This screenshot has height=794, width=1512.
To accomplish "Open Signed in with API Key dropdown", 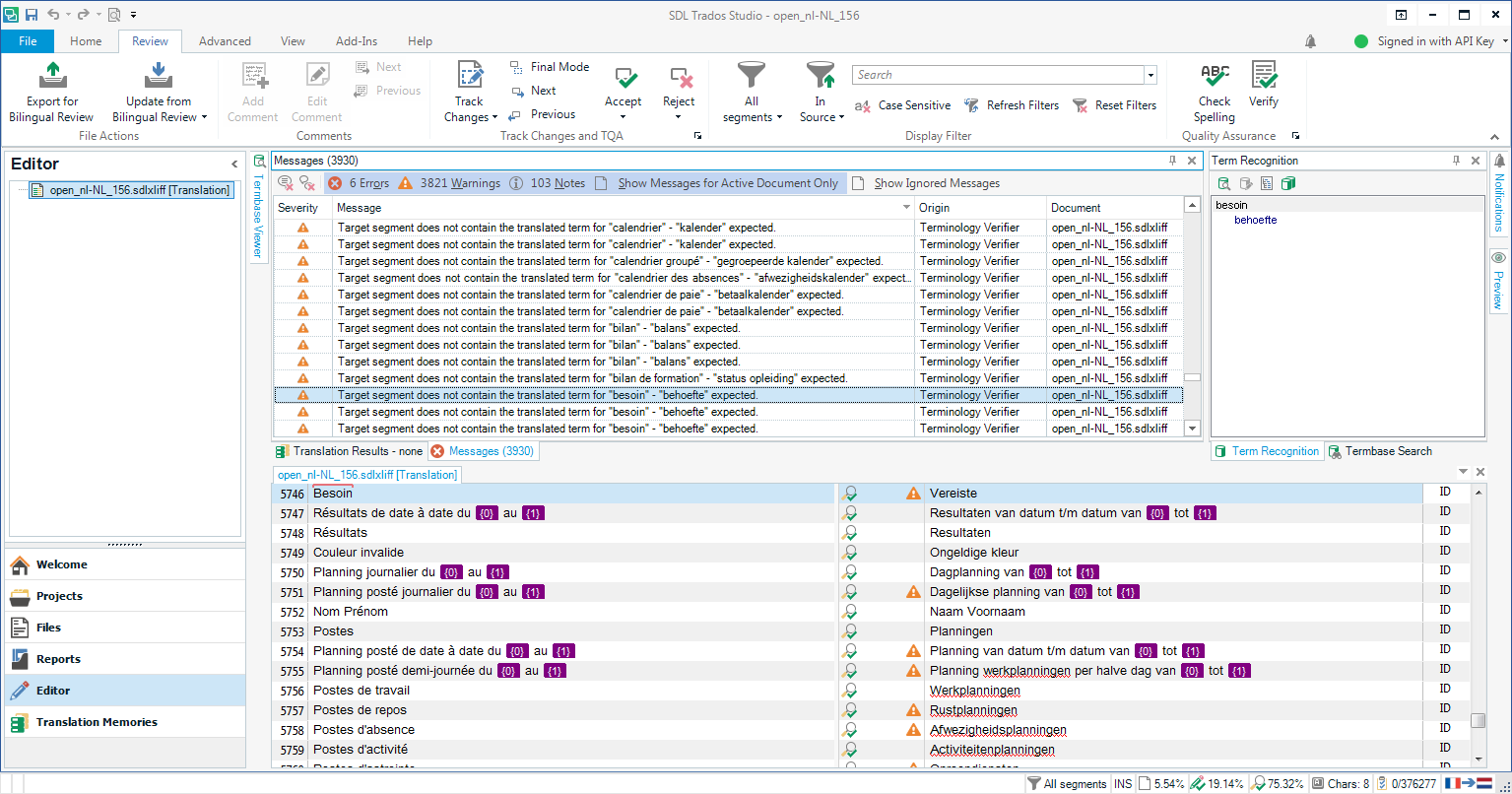I will point(1505,41).
